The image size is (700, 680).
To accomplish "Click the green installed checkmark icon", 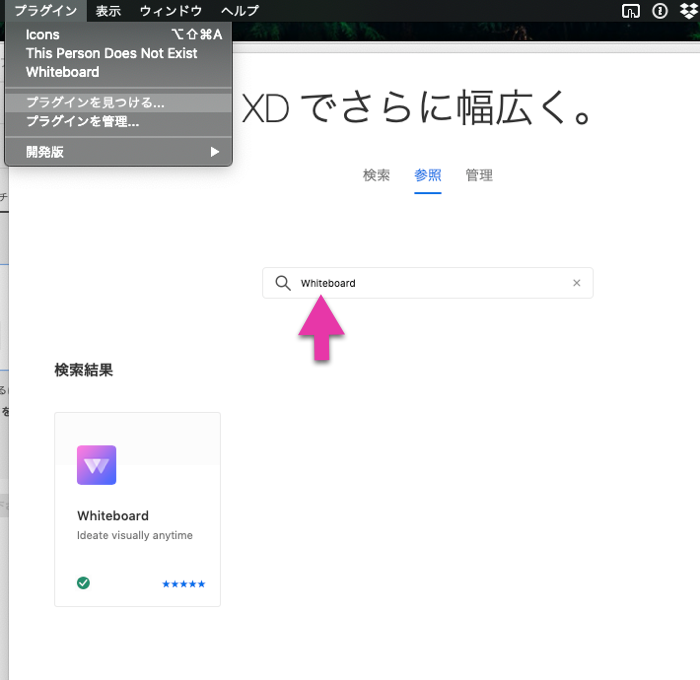I will coord(83,583).
